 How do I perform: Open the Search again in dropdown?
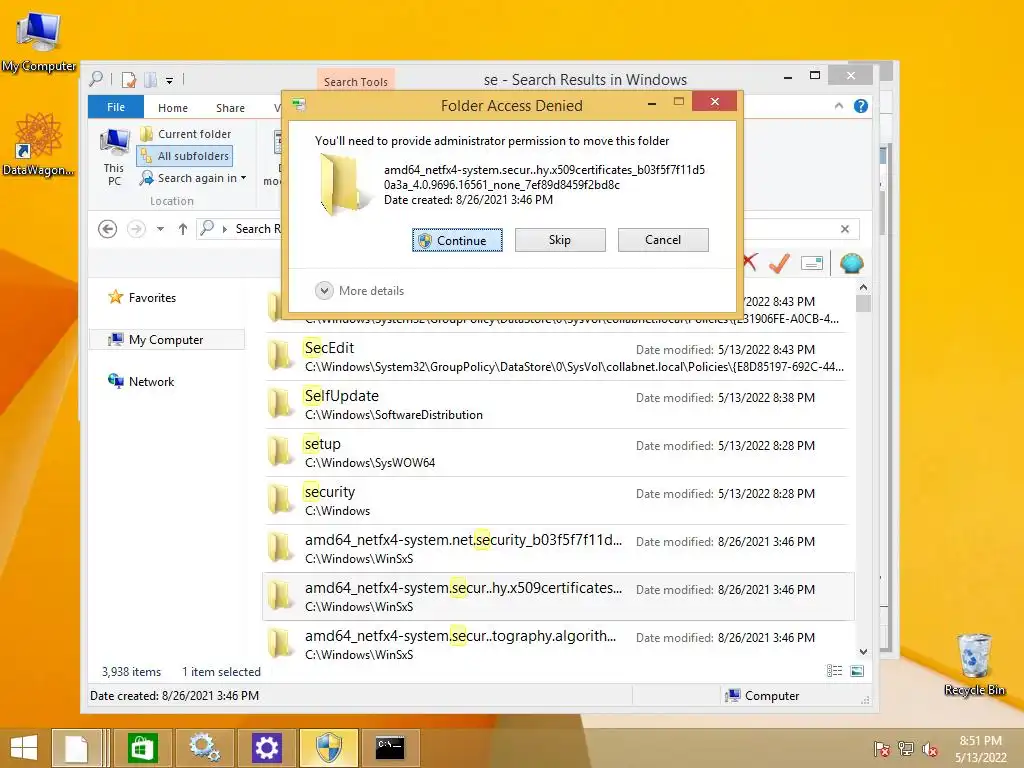(x=193, y=178)
